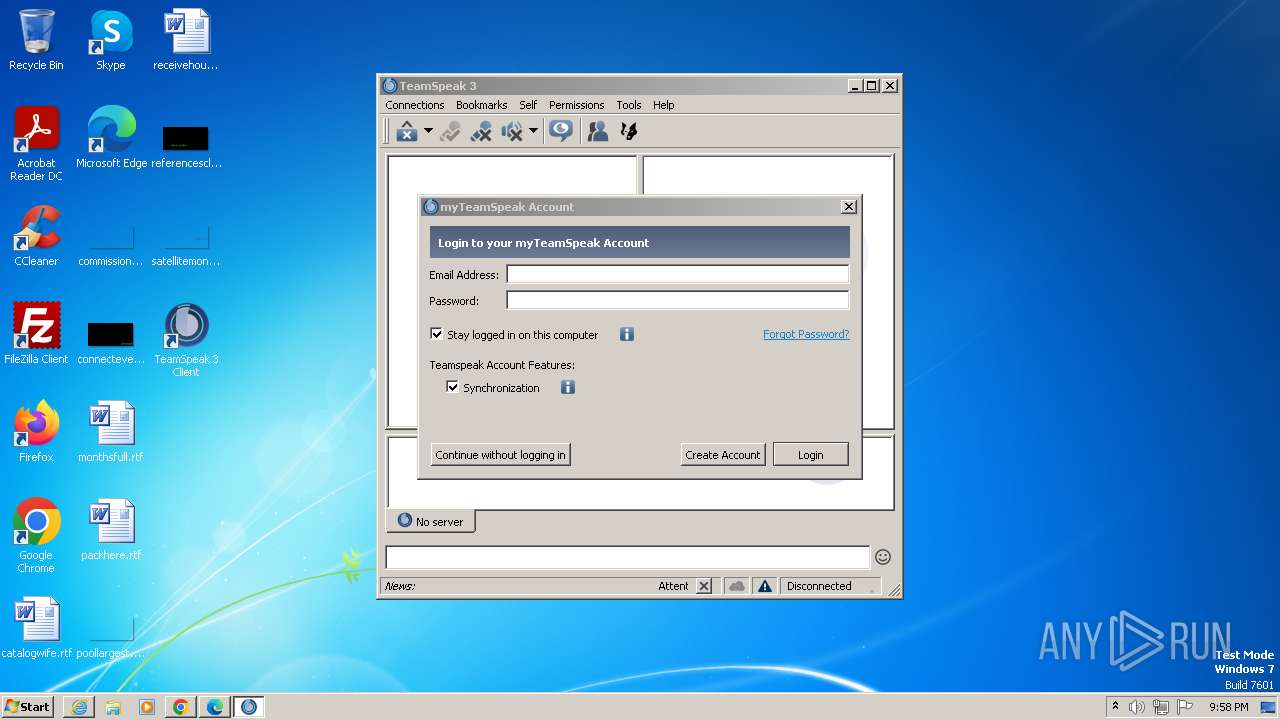Select the catalogwife.rtf desktop file
This screenshot has width=1280, height=720.
coord(36,627)
